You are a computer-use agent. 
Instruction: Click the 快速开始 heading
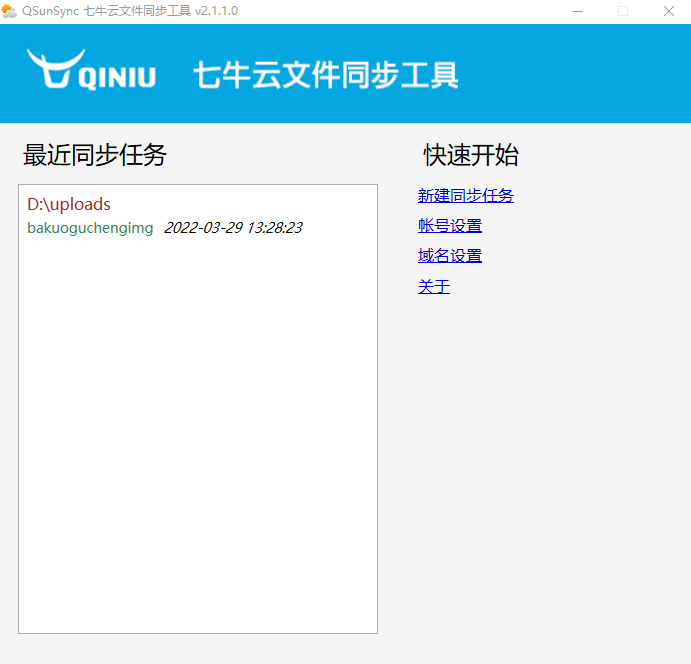coord(471,155)
